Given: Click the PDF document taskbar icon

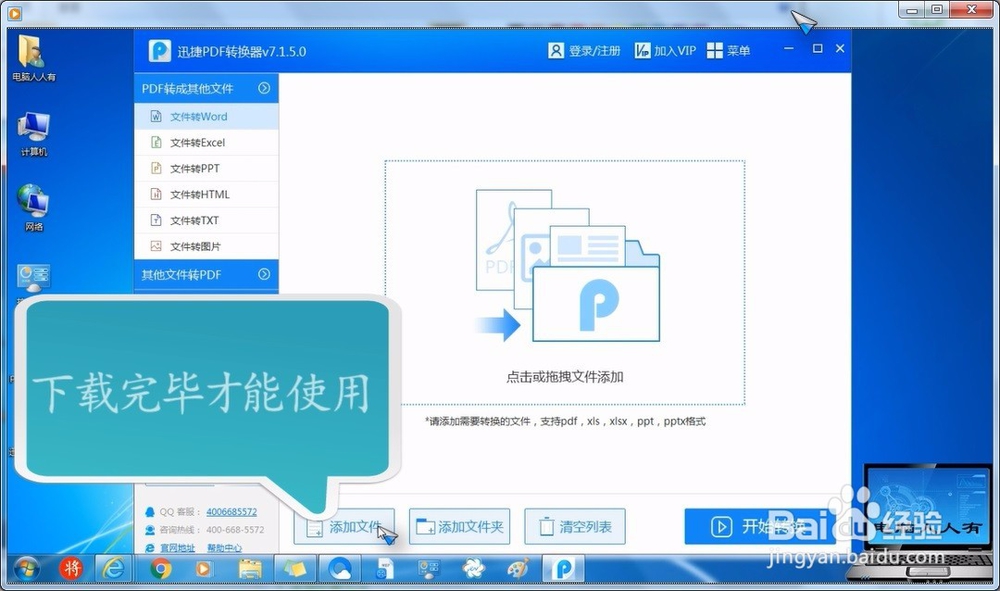Looking at the screenshot, I should (x=385, y=568).
